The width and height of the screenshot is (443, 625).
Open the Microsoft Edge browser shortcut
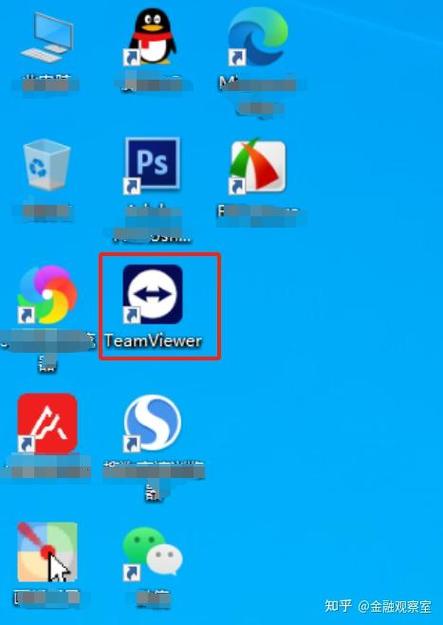258,37
